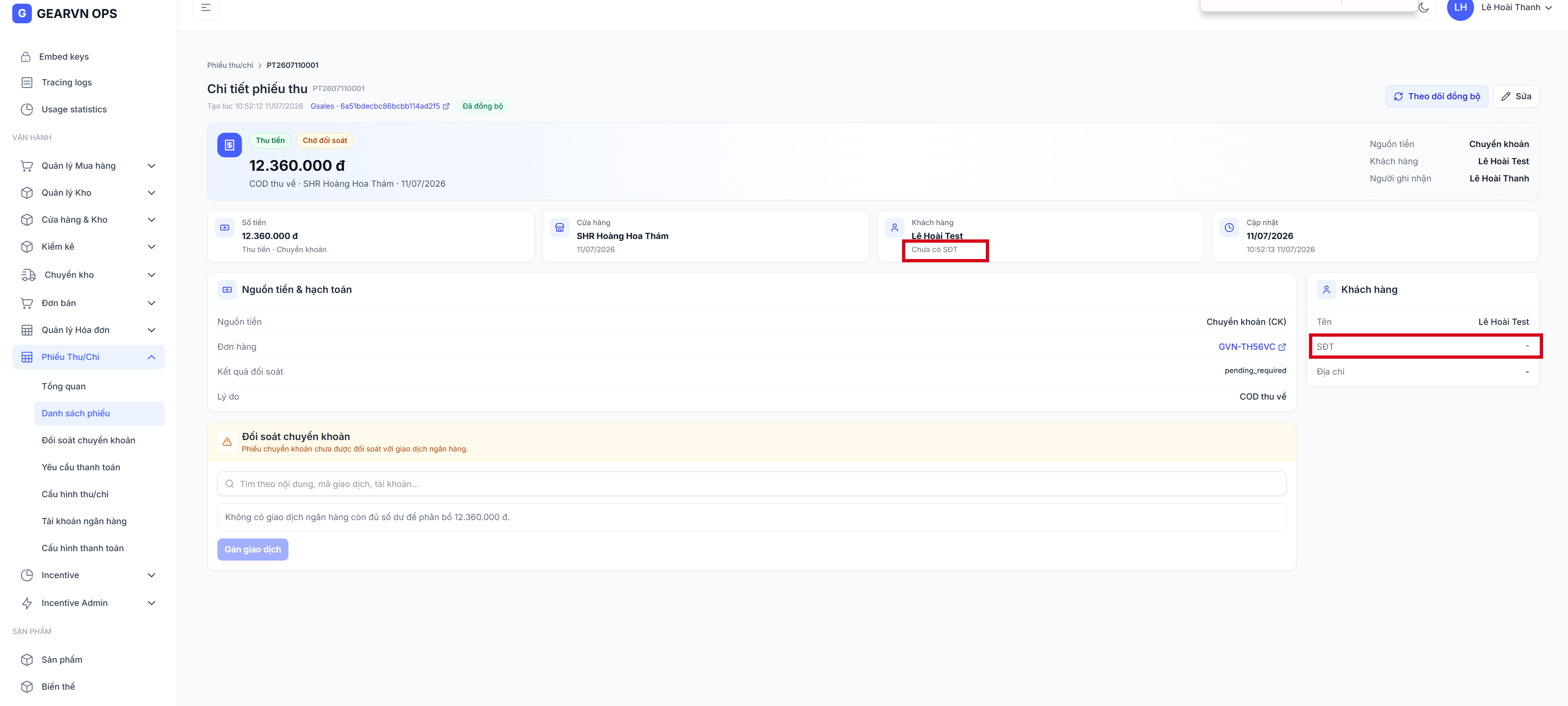Toggle dark mode moon icon

point(1423,7)
